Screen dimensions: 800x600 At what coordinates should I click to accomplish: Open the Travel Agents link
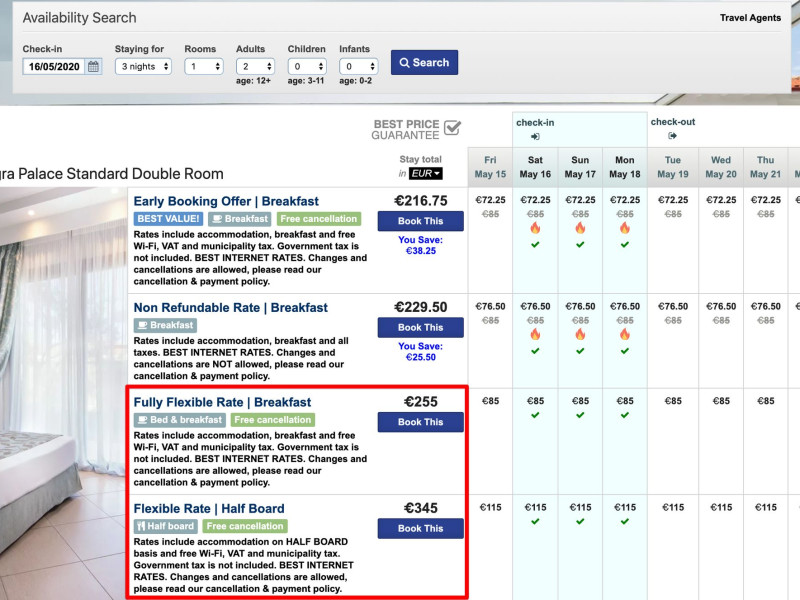pos(750,18)
